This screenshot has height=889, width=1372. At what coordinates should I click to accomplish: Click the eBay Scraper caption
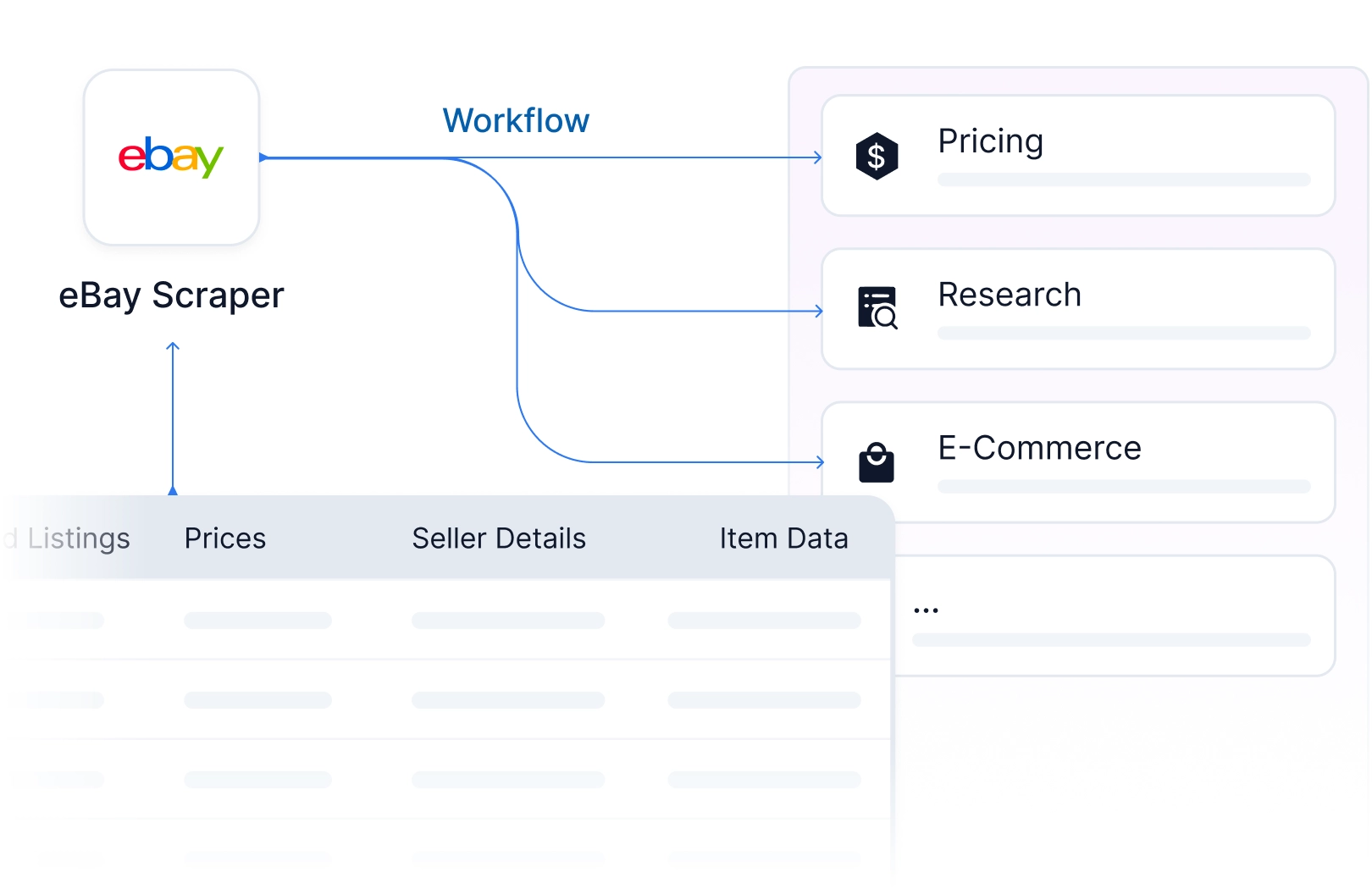[x=171, y=295]
